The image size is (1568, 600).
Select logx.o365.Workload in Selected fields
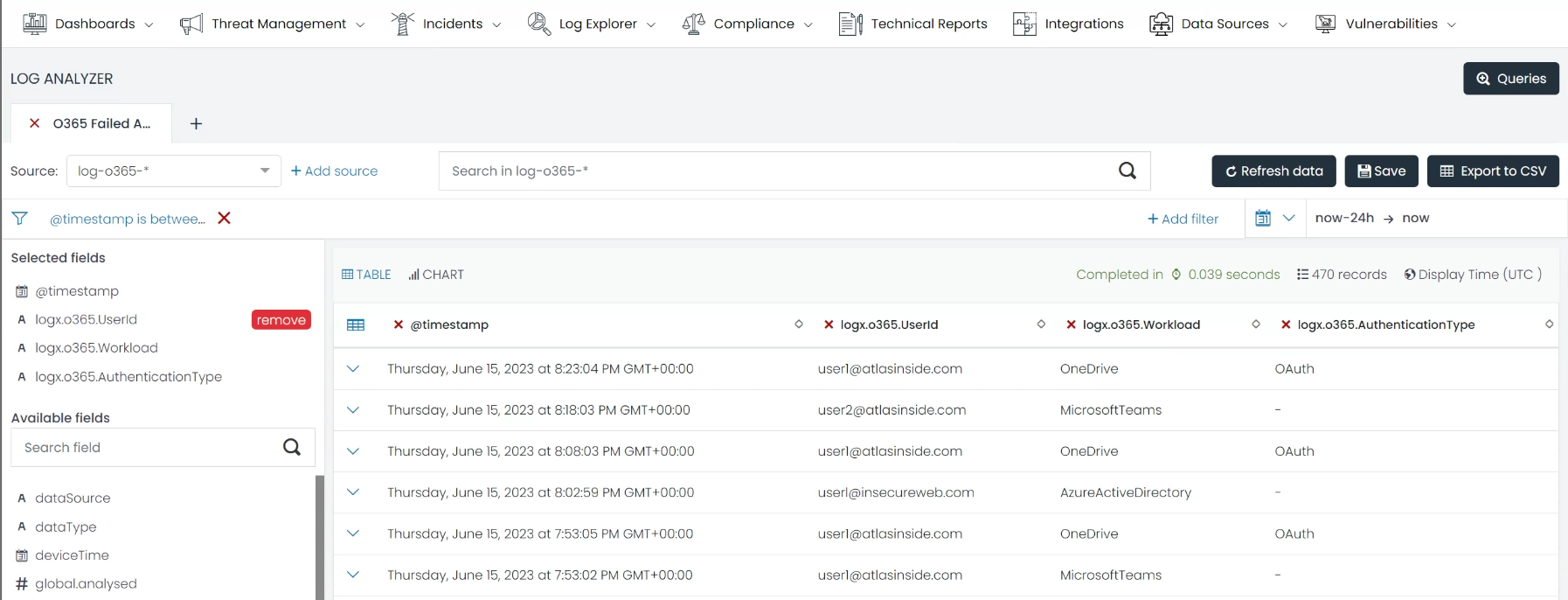96,348
